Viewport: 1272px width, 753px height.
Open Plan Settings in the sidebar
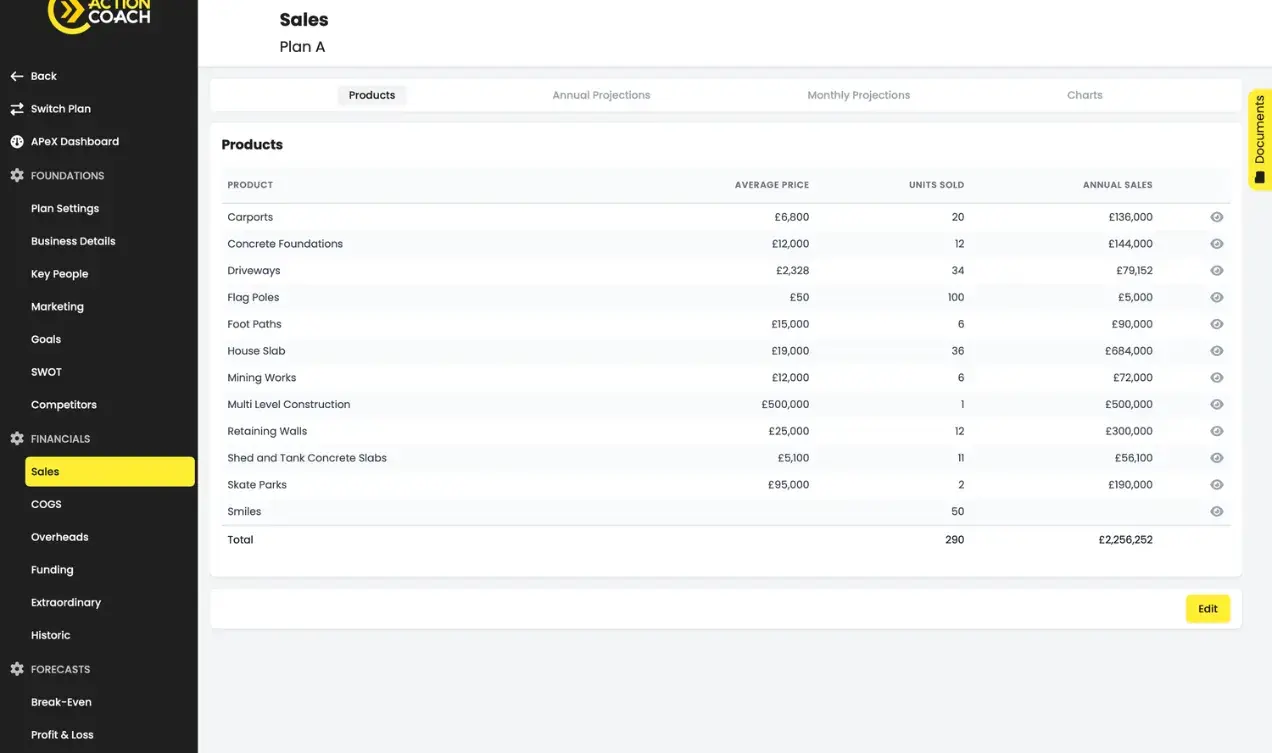click(65, 209)
